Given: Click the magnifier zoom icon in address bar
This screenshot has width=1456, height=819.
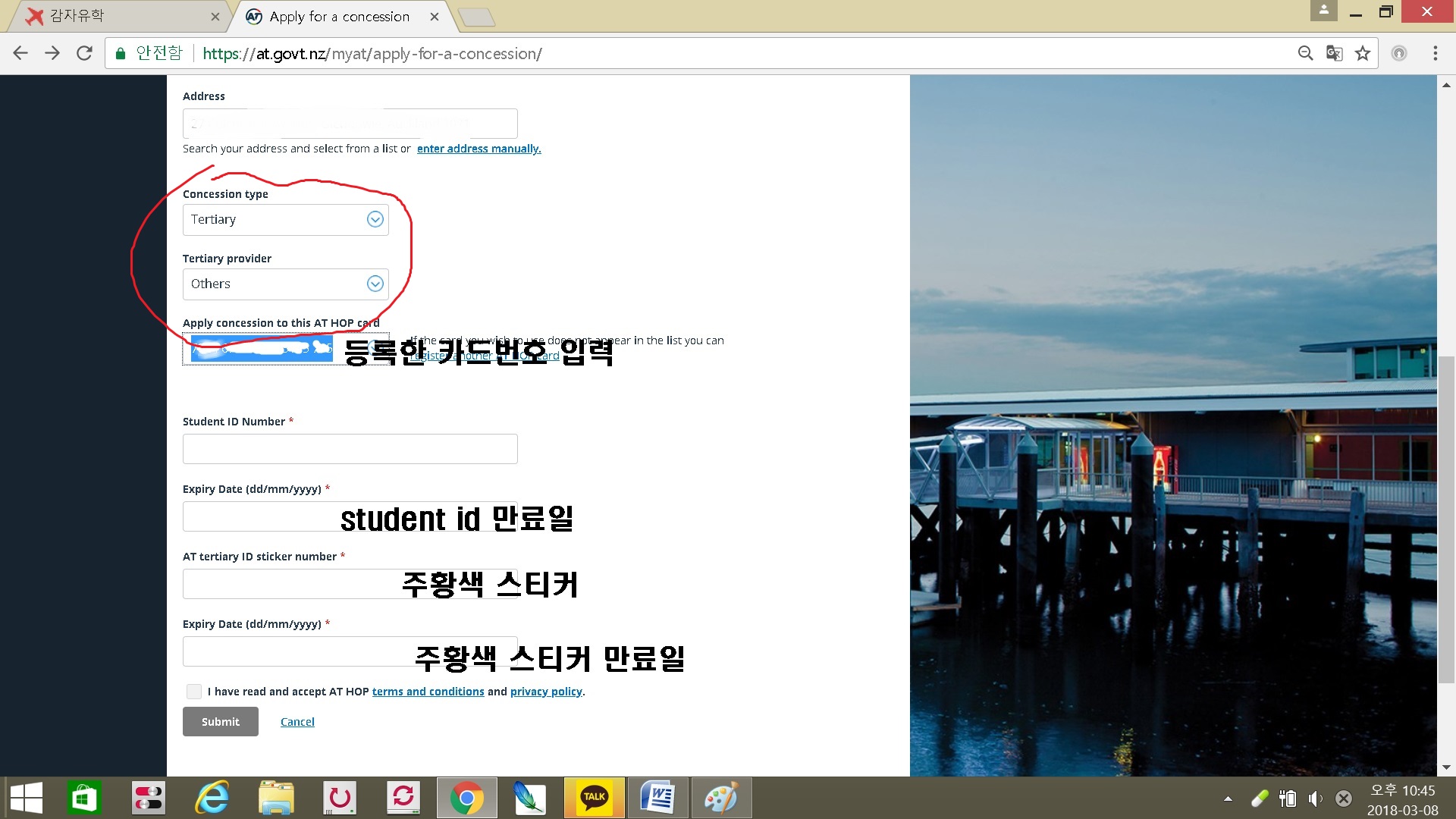Looking at the screenshot, I should tap(1305, 53).
